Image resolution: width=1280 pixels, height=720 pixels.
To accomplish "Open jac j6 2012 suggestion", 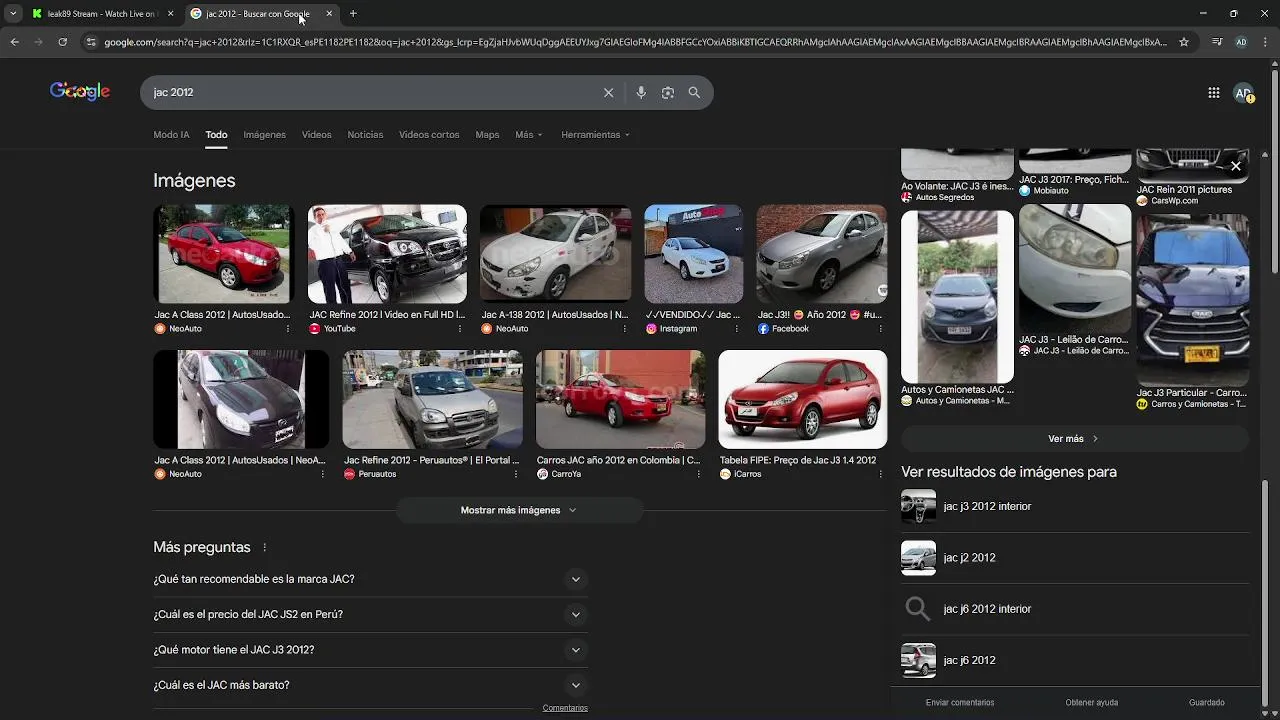I will tap(1075, 660).
